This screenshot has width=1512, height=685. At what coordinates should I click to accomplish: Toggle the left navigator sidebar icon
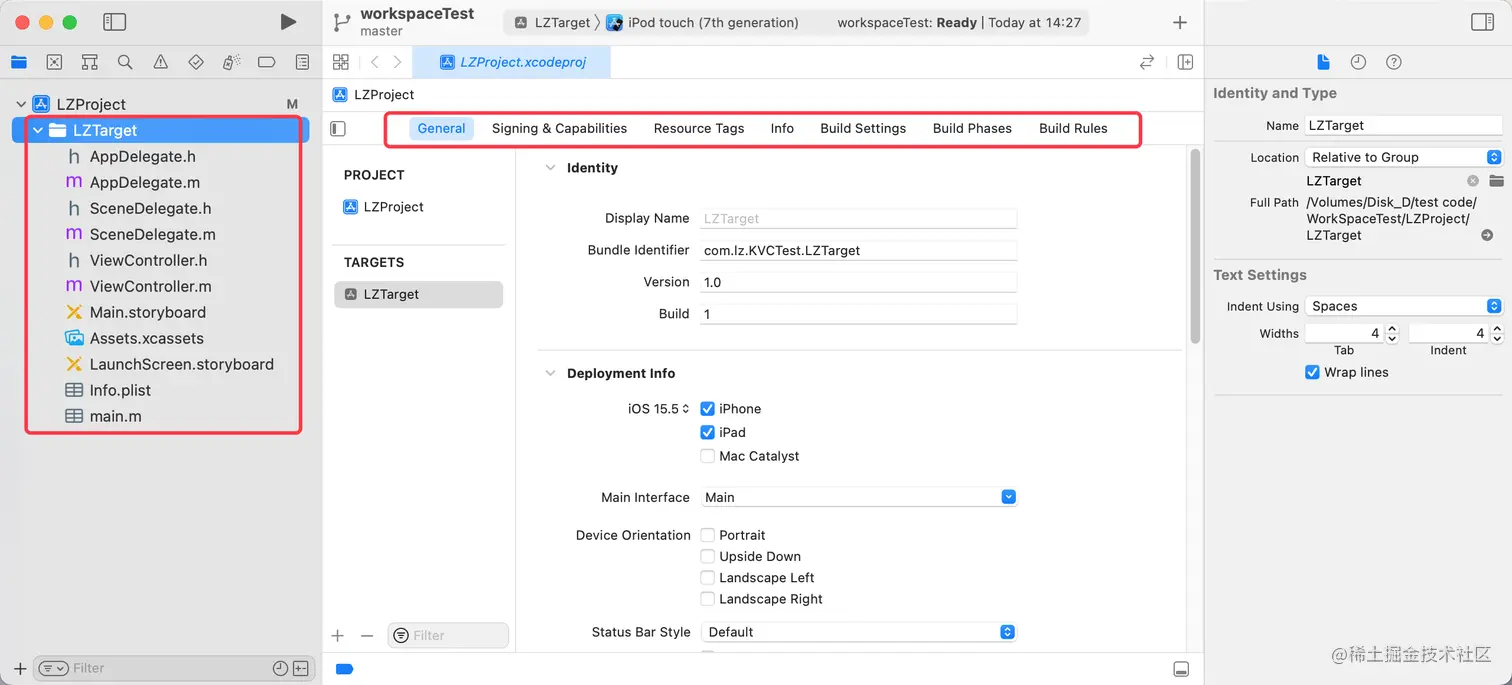pyautogui.click(x=114, y=22)
